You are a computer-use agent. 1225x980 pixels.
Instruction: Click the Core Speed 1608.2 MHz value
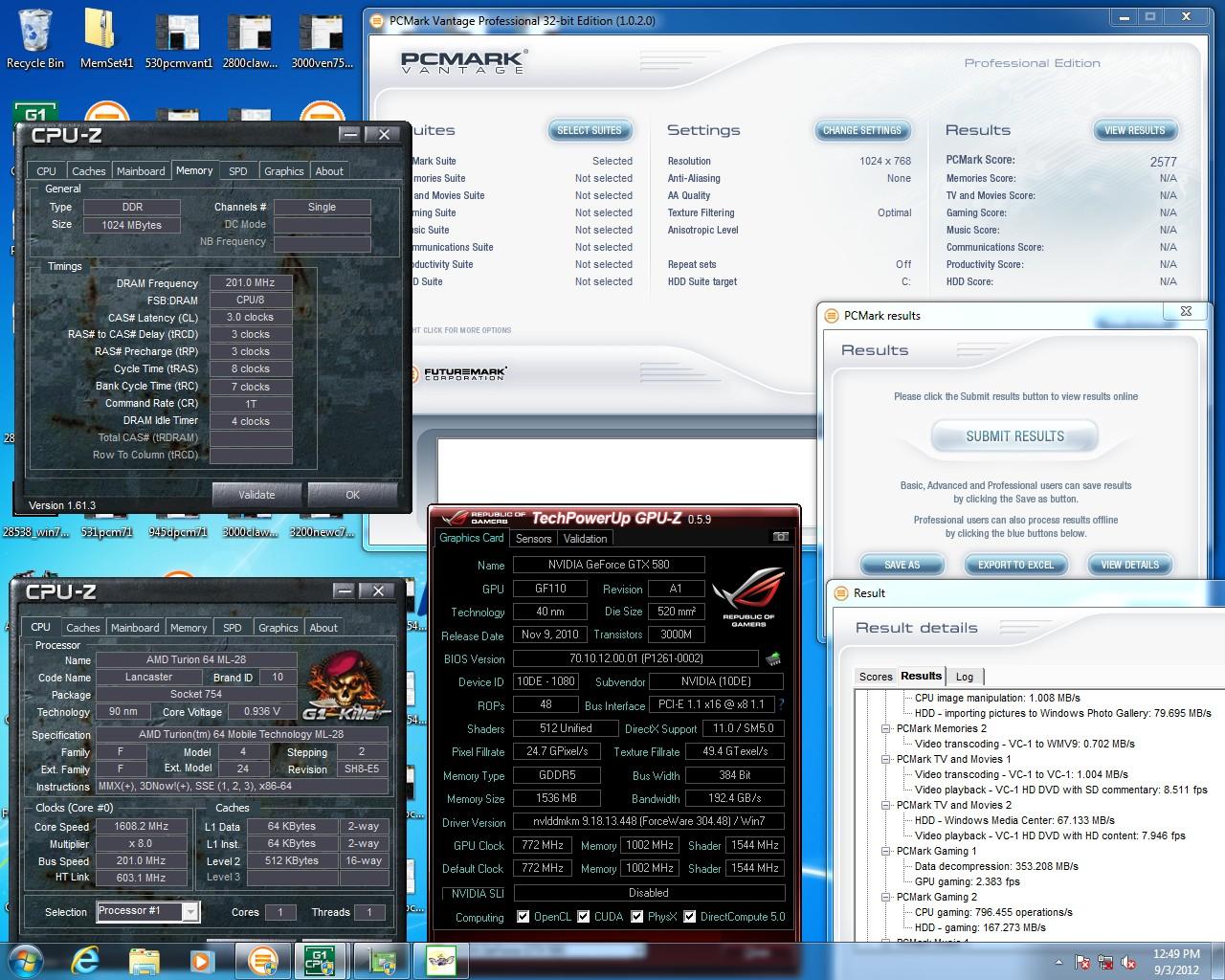coord(142,826)
